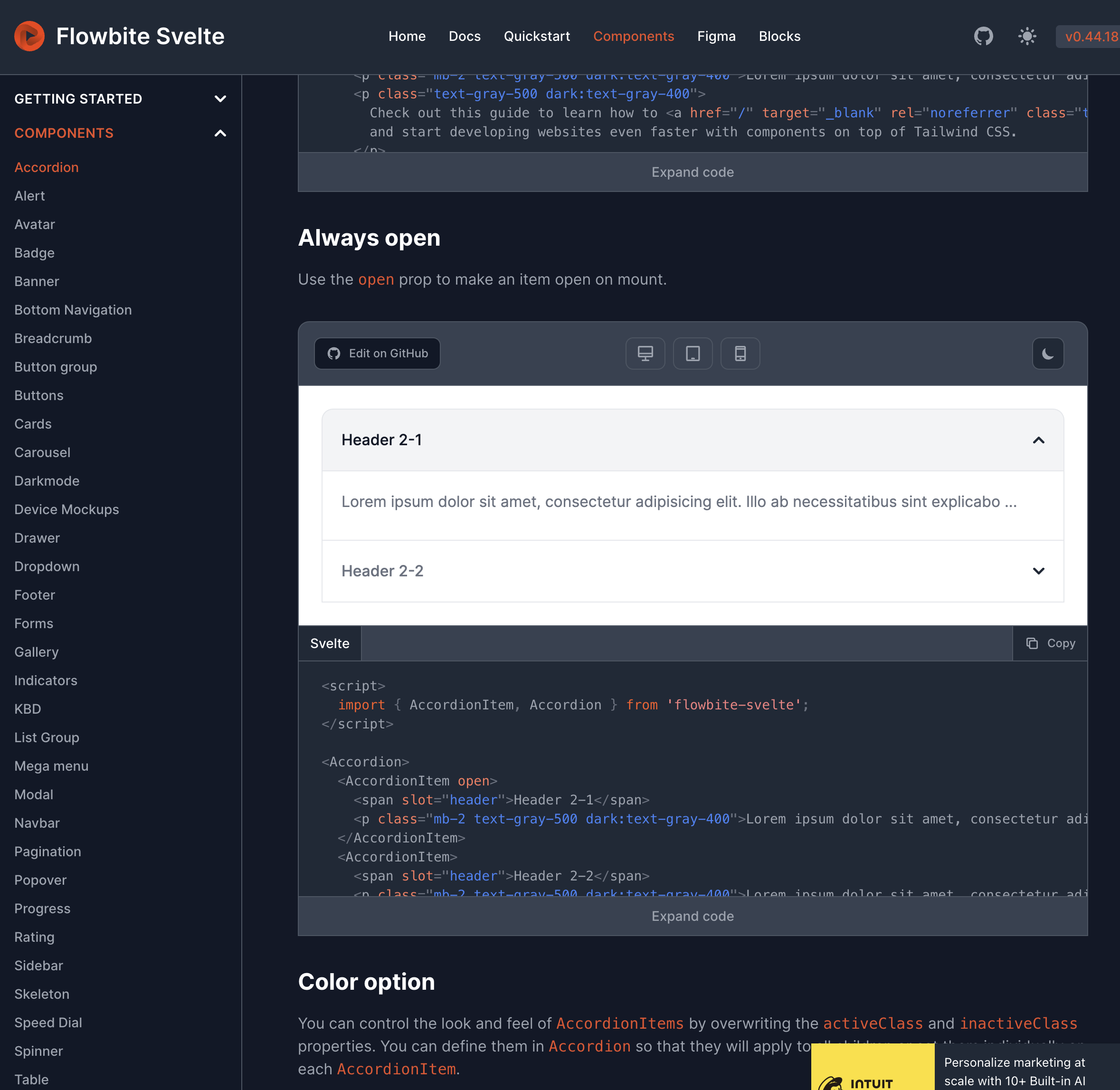Viewport: 1120px width, 1090px height.
Task: Open the GitHub repository via the header icon
Action: [x=983, y=36]
